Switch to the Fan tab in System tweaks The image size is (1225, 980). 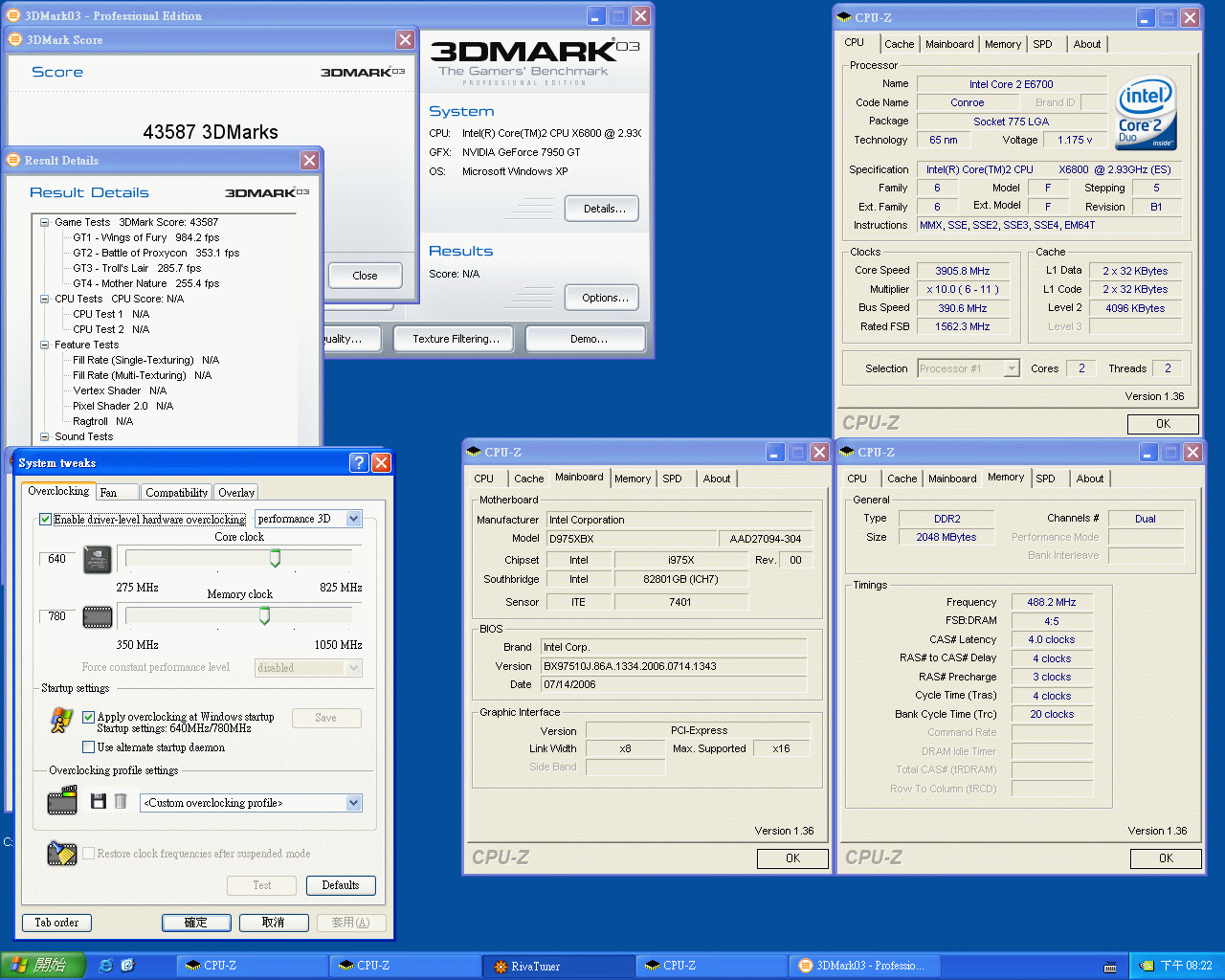(x=117, y=493)
